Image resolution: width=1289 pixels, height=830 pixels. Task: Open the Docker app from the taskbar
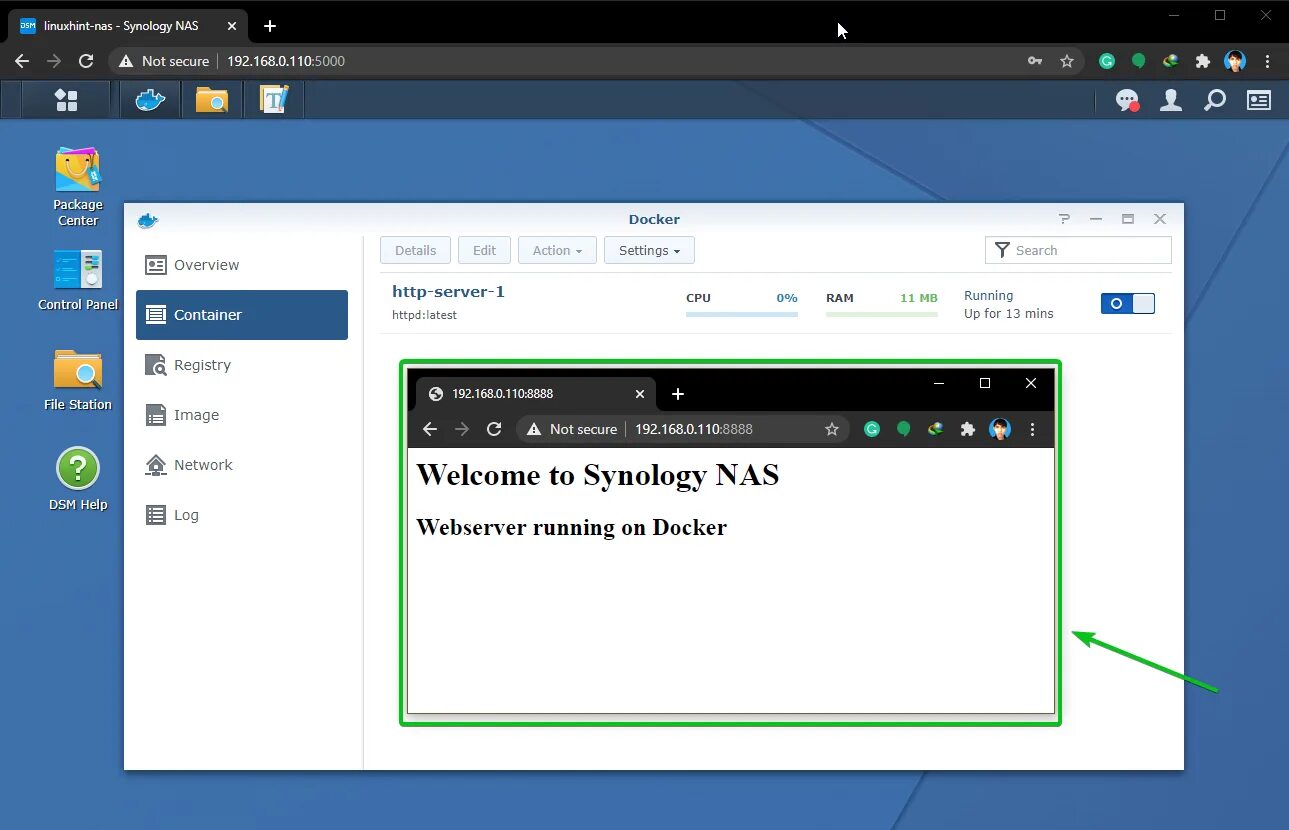click(150, 99)
